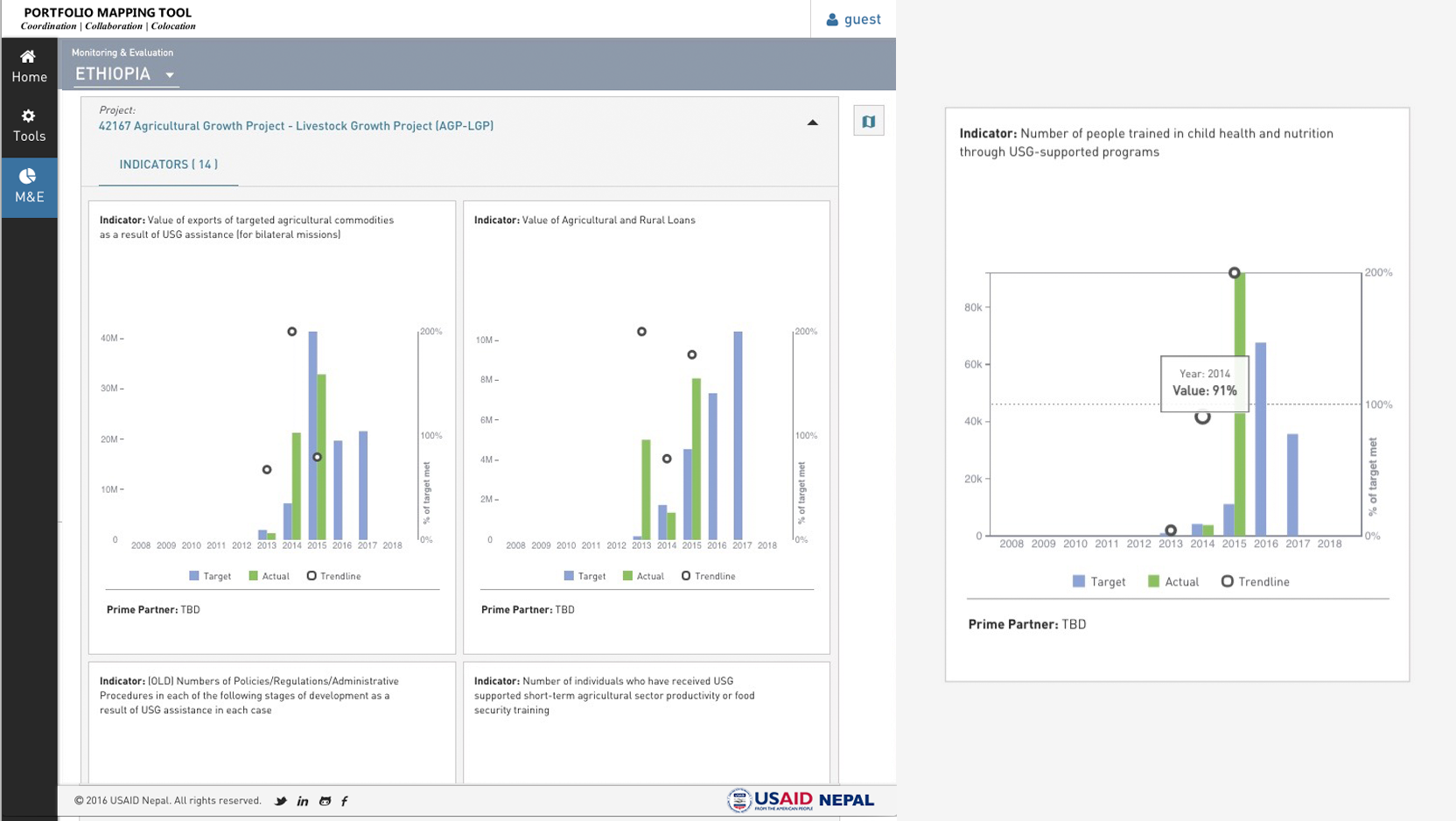
Task: Open the Tools gear sidebar item
Action: [29, 126]
